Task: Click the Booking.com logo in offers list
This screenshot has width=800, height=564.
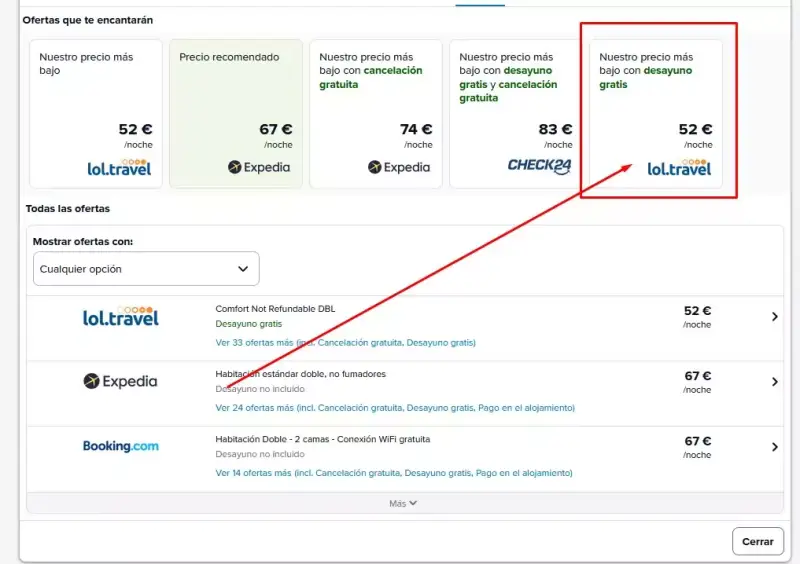Action: point(121,446)
